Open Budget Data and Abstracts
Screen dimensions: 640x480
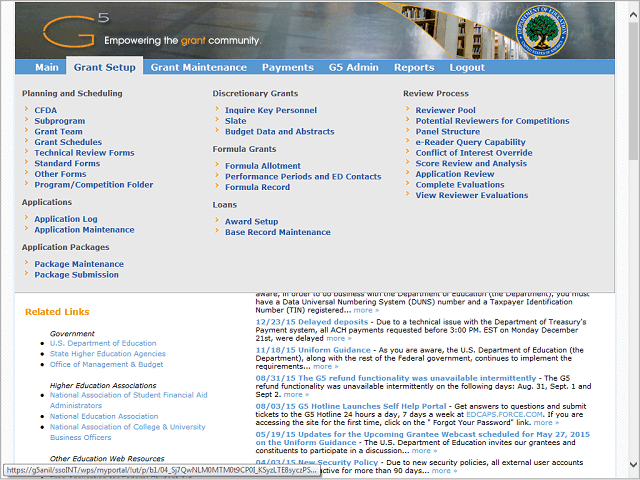[x=280, y=131]
